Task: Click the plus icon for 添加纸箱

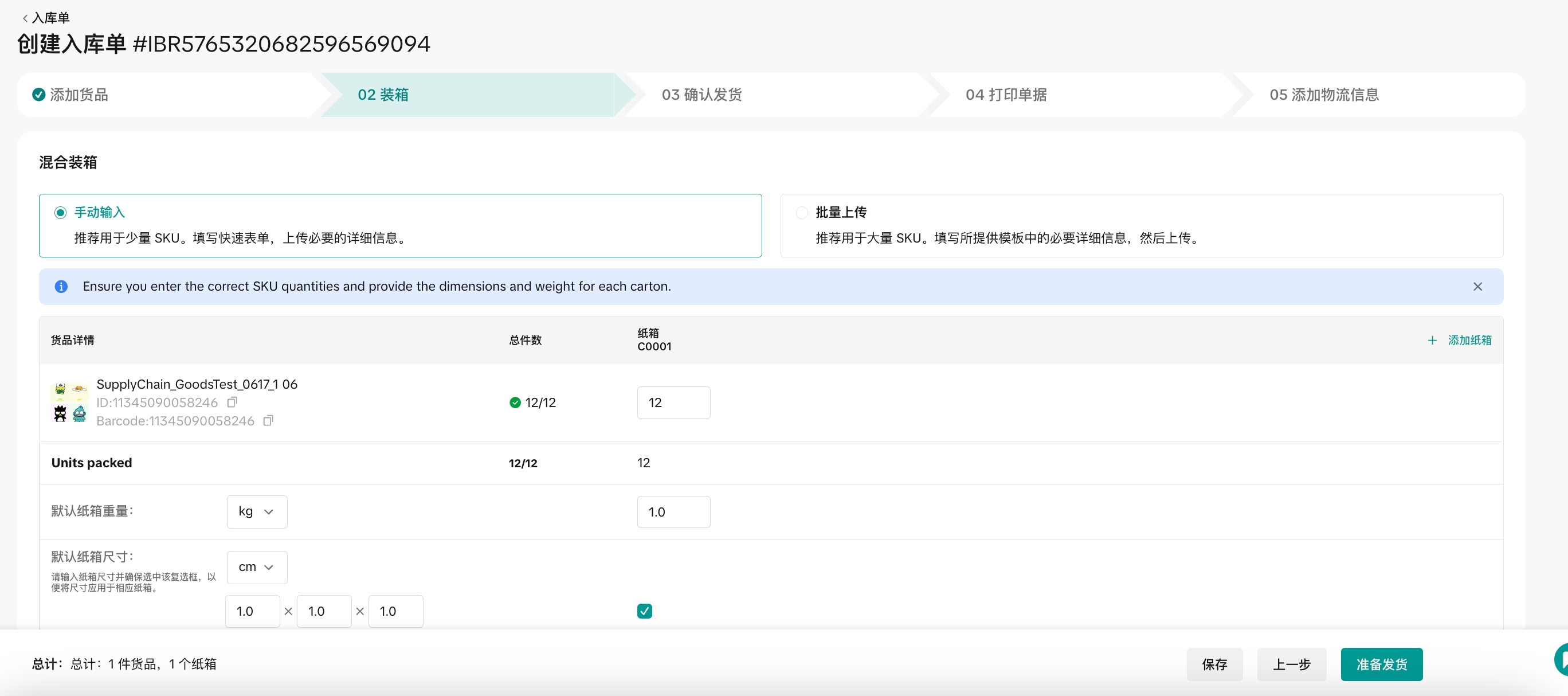Action: (1432, 341)
